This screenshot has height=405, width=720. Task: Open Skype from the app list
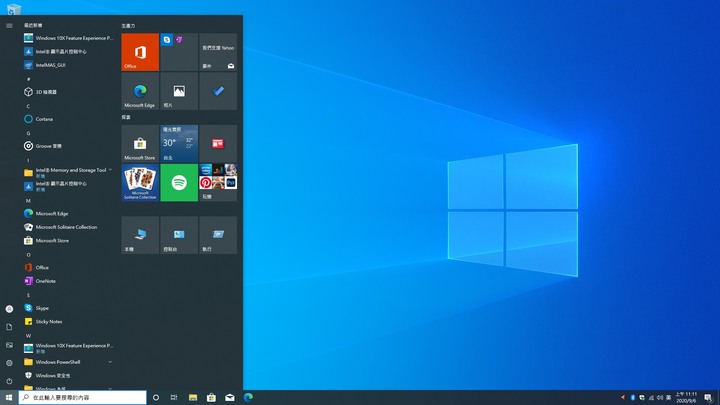click(68, 308)
